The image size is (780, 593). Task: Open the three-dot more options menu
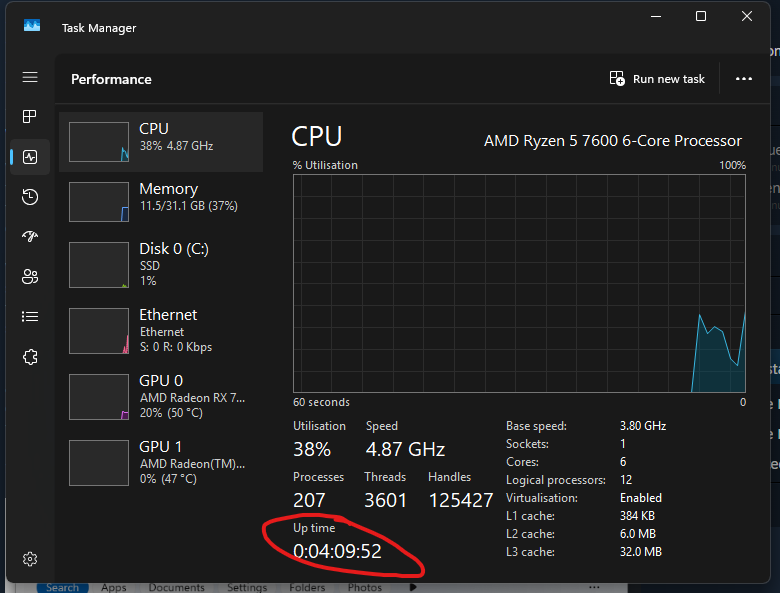click(744, 79)
